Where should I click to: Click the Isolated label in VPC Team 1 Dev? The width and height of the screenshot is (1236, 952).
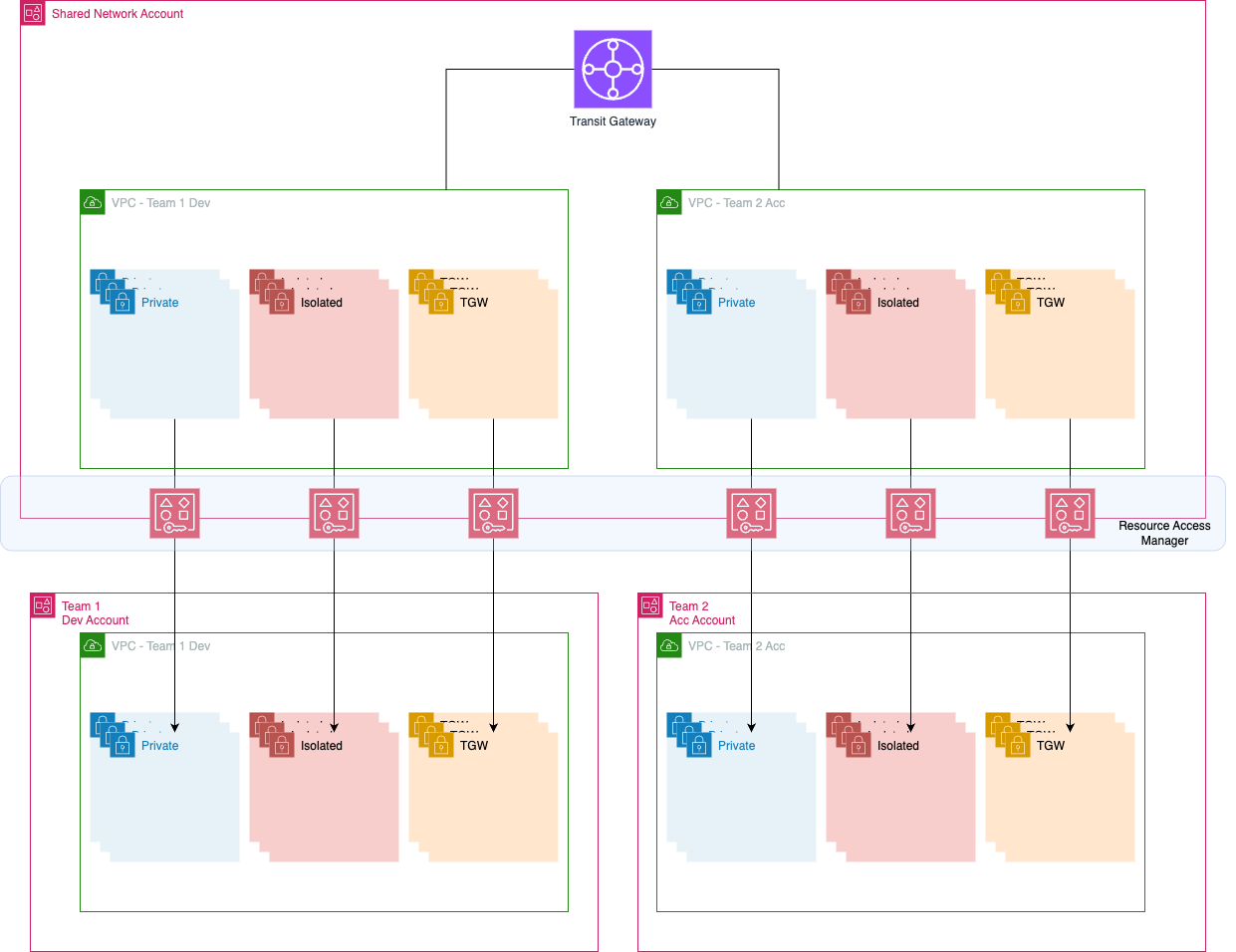coord(321,303)
